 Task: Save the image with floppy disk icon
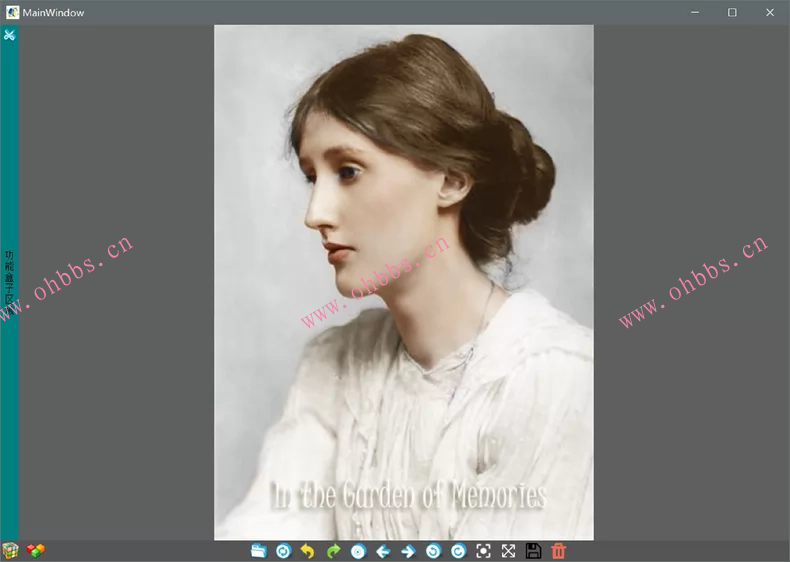534,551
